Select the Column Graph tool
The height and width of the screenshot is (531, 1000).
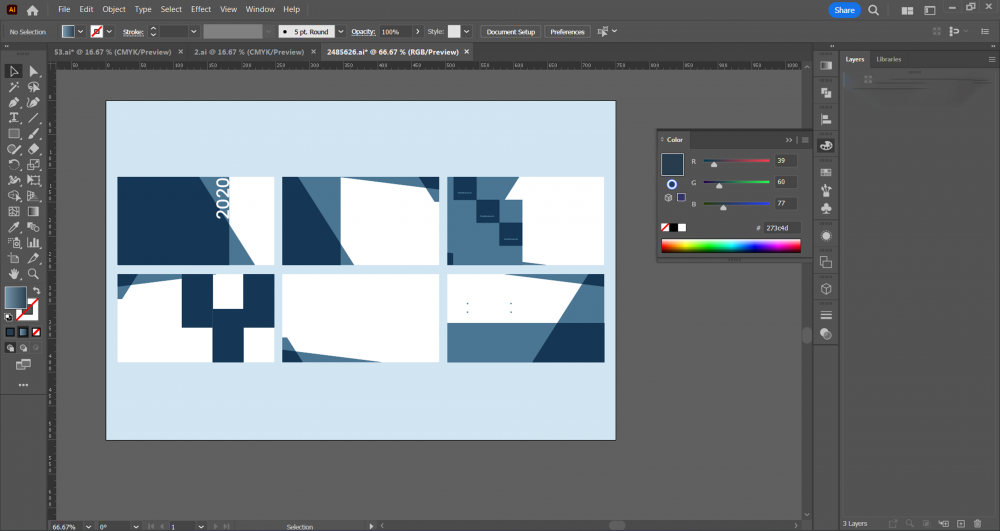(x=34, y=242)
